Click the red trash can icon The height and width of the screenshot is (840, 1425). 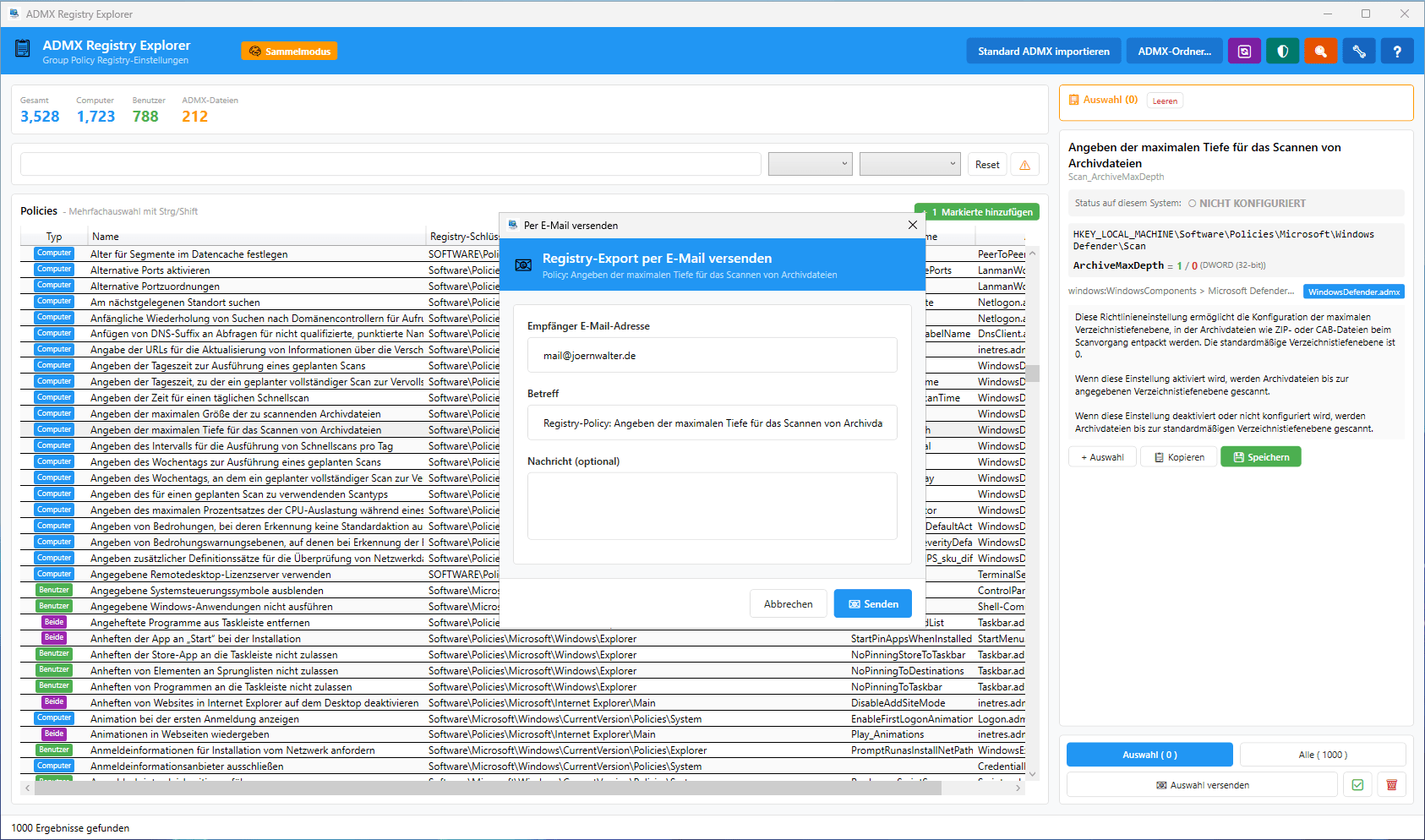[1391, 785]
